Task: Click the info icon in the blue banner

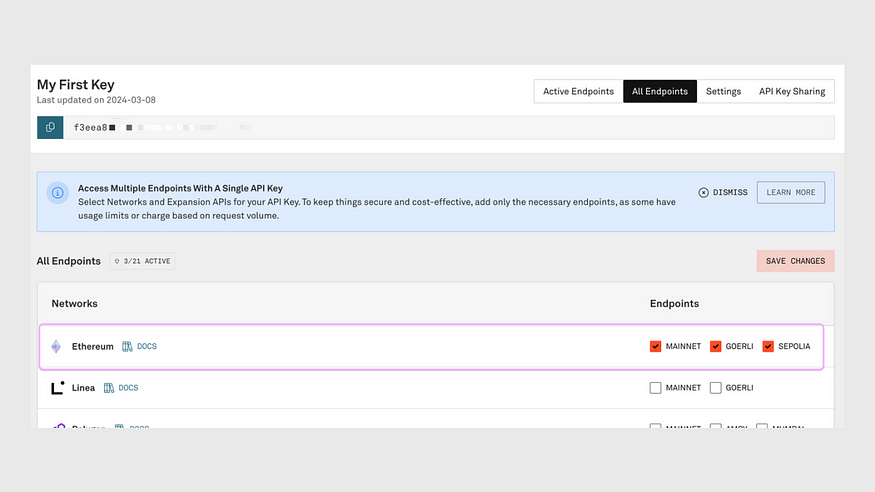Action: click(57, 193)
